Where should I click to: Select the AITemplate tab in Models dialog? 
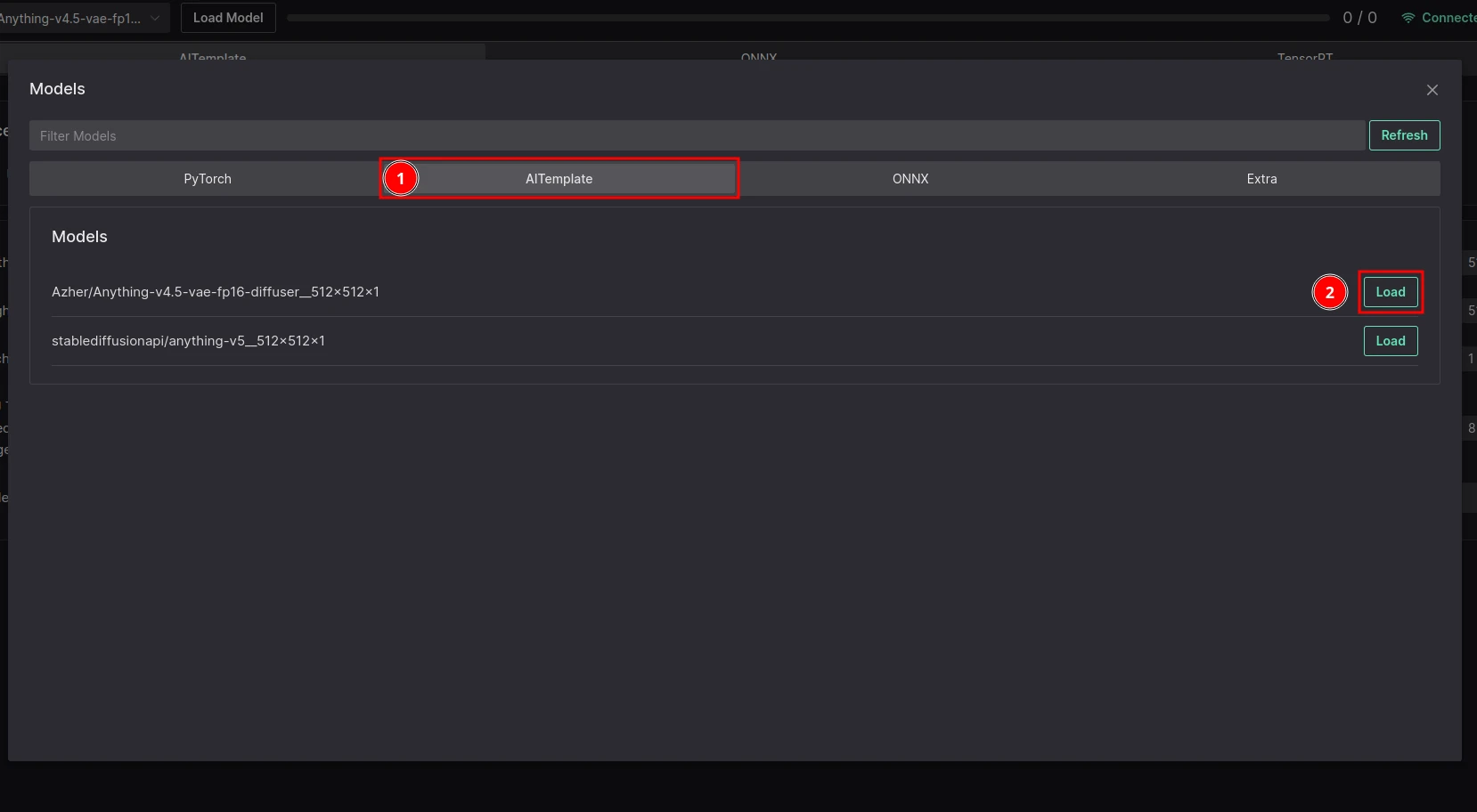coord(559,179)
